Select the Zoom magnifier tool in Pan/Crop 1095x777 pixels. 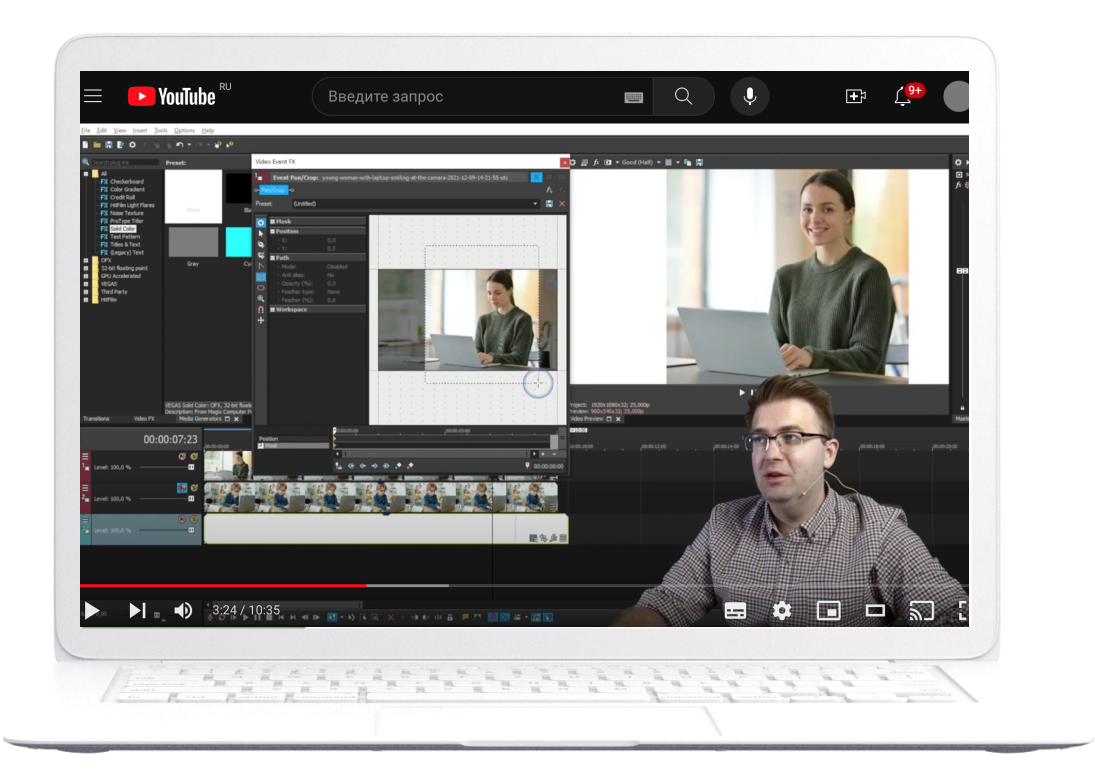pos(261,299)
